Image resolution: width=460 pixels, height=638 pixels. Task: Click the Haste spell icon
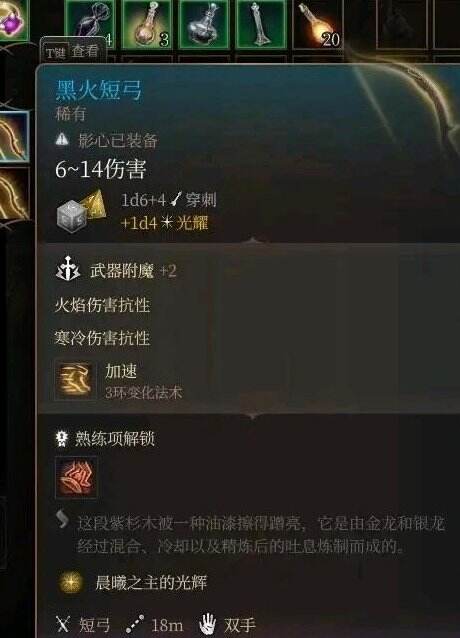click(x=76, y=380)
